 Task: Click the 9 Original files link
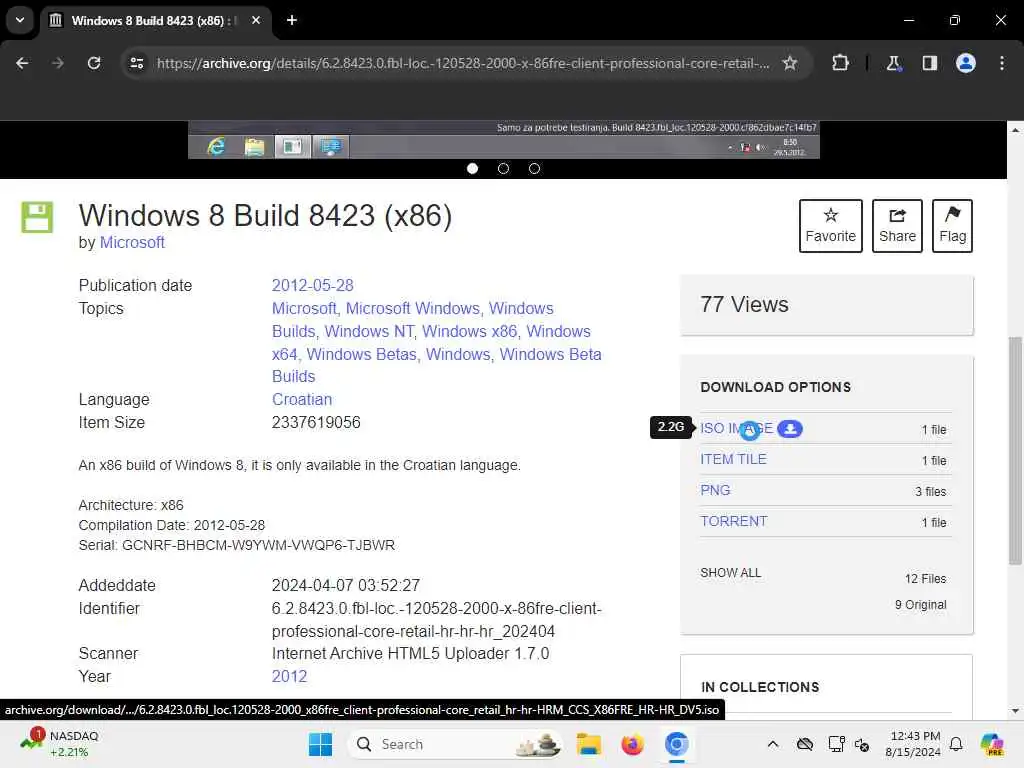(920, 605)
